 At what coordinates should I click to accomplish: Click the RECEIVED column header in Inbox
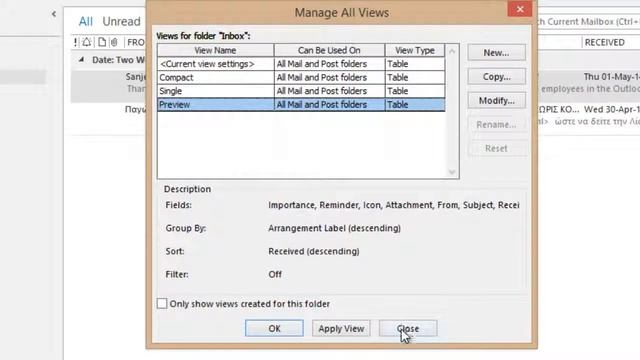click(x=604, y=42)
